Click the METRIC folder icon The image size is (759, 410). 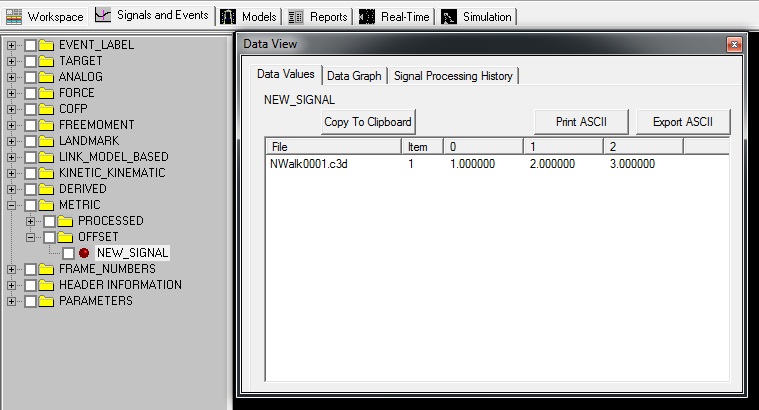coord(46,205)
